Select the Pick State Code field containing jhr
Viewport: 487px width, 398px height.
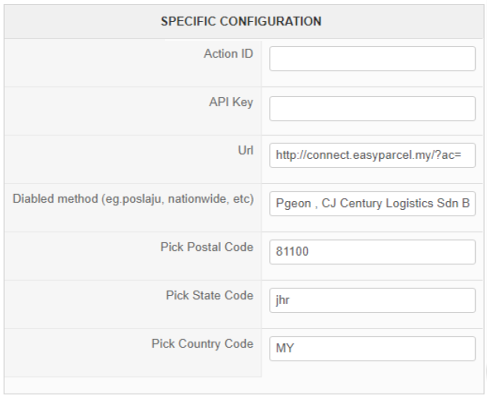click(372, 300)
